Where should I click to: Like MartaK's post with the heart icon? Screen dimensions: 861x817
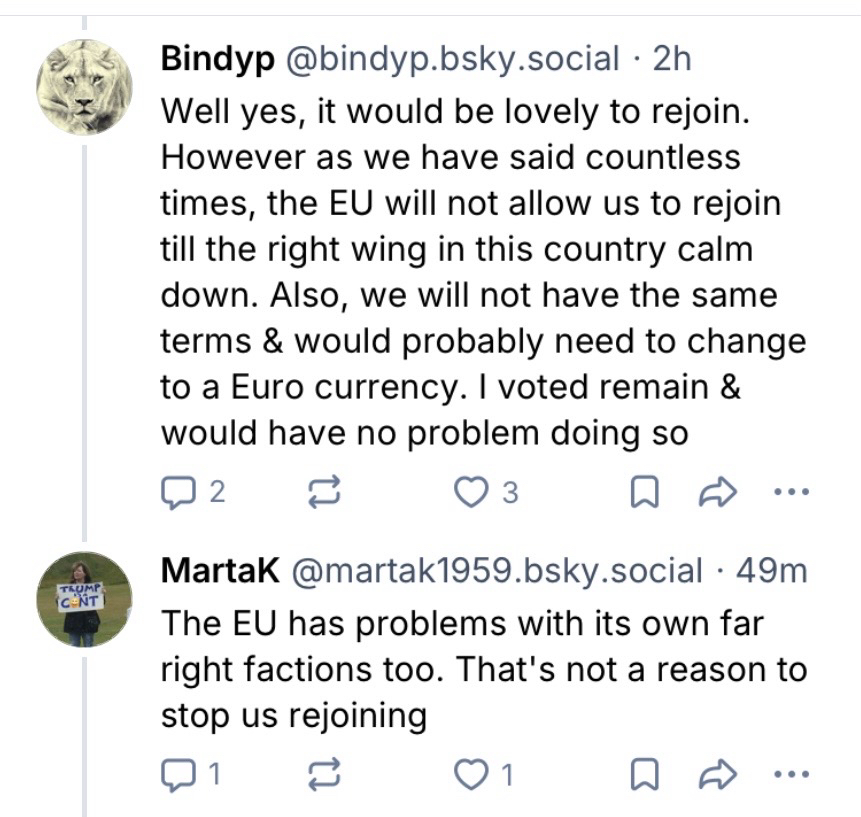(470, 772)
